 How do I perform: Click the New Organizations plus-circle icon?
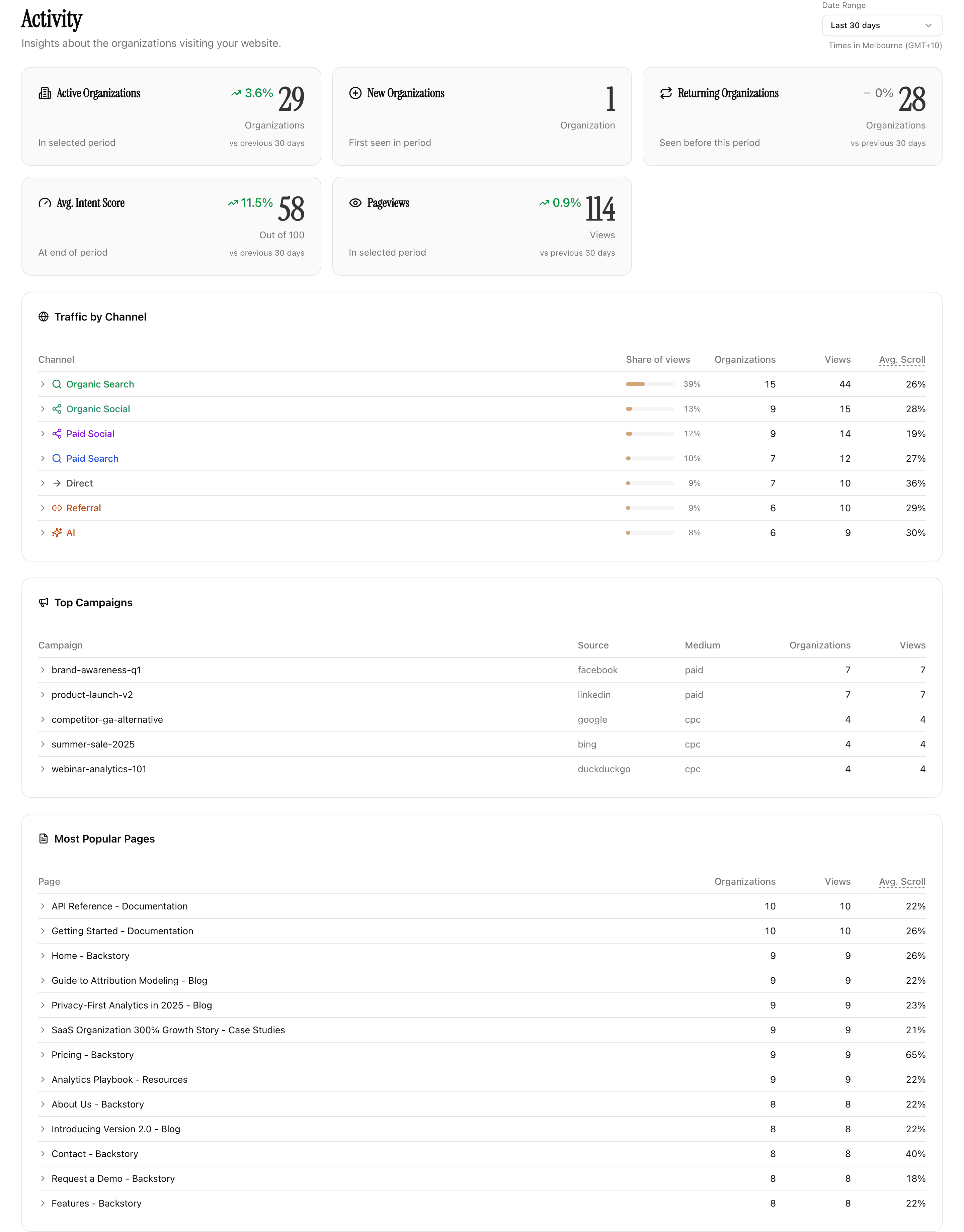355,93
